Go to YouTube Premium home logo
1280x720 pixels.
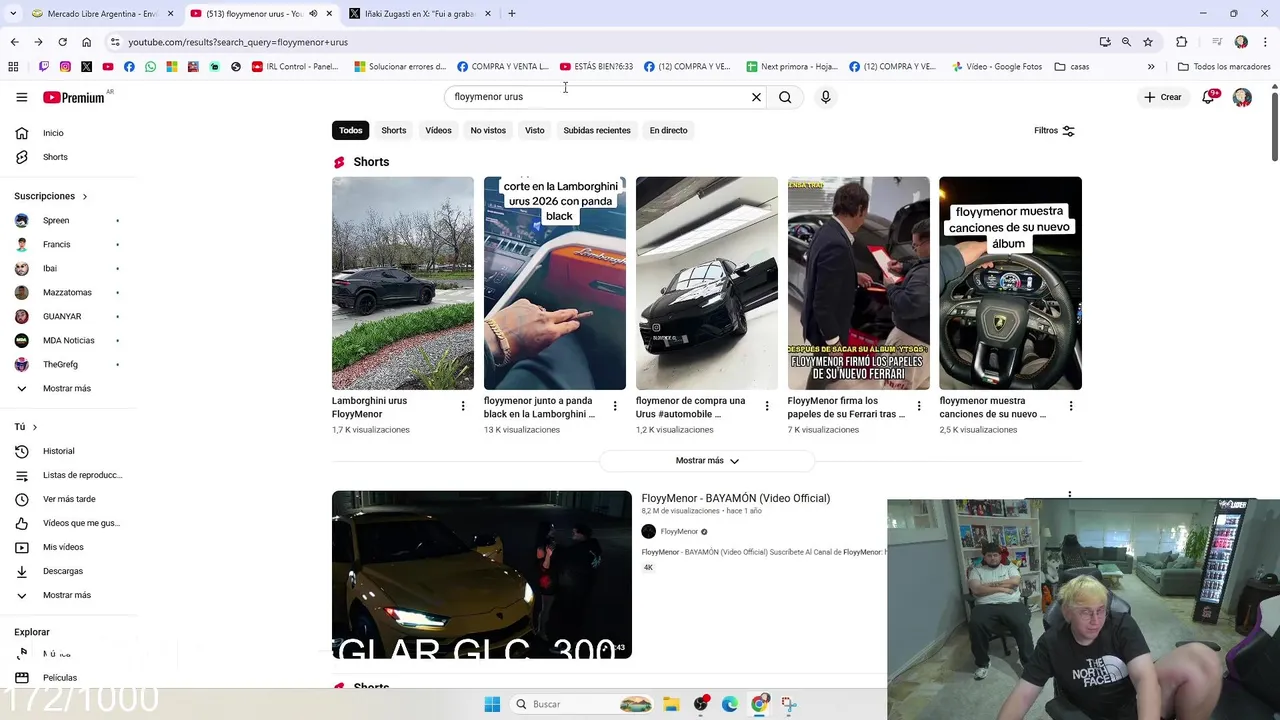coord(73,97)
